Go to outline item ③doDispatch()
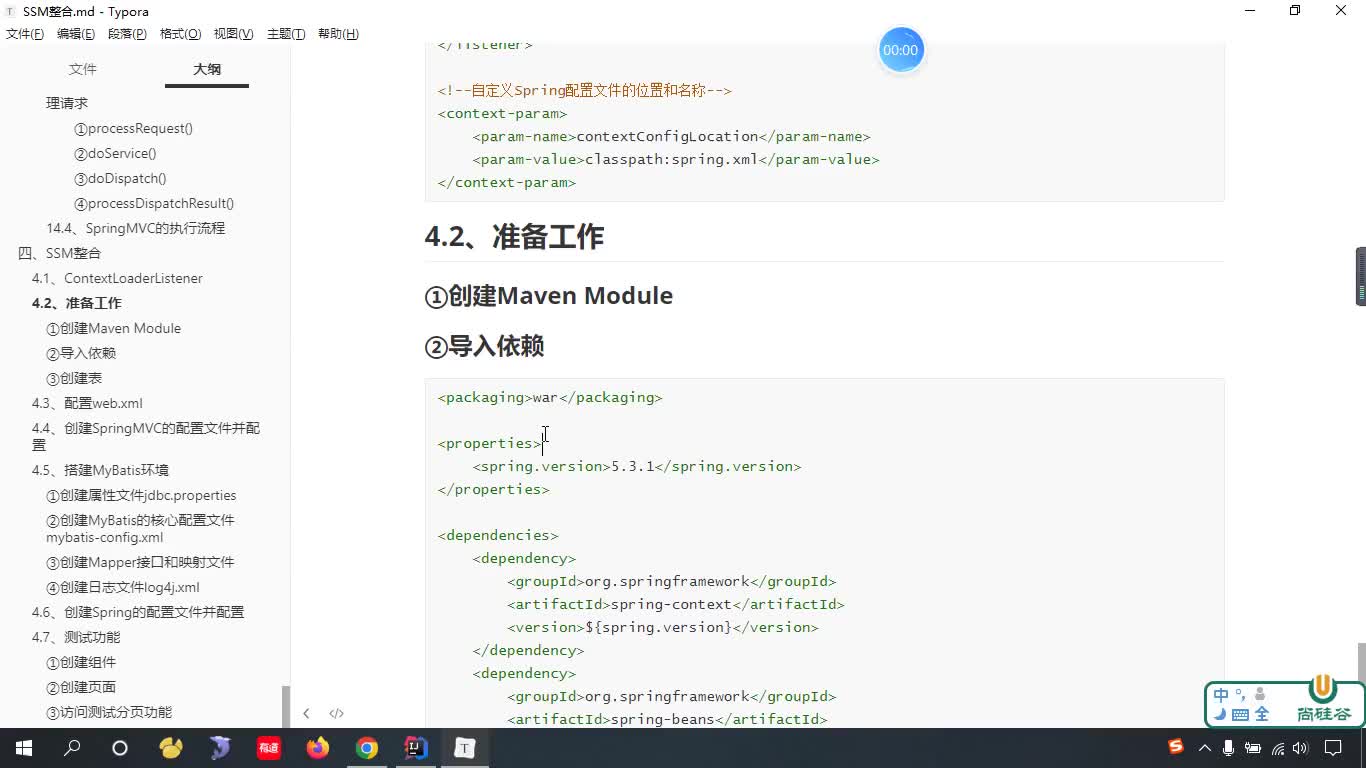This screenshot has width=1366, height=768. (x=120, y=178)
